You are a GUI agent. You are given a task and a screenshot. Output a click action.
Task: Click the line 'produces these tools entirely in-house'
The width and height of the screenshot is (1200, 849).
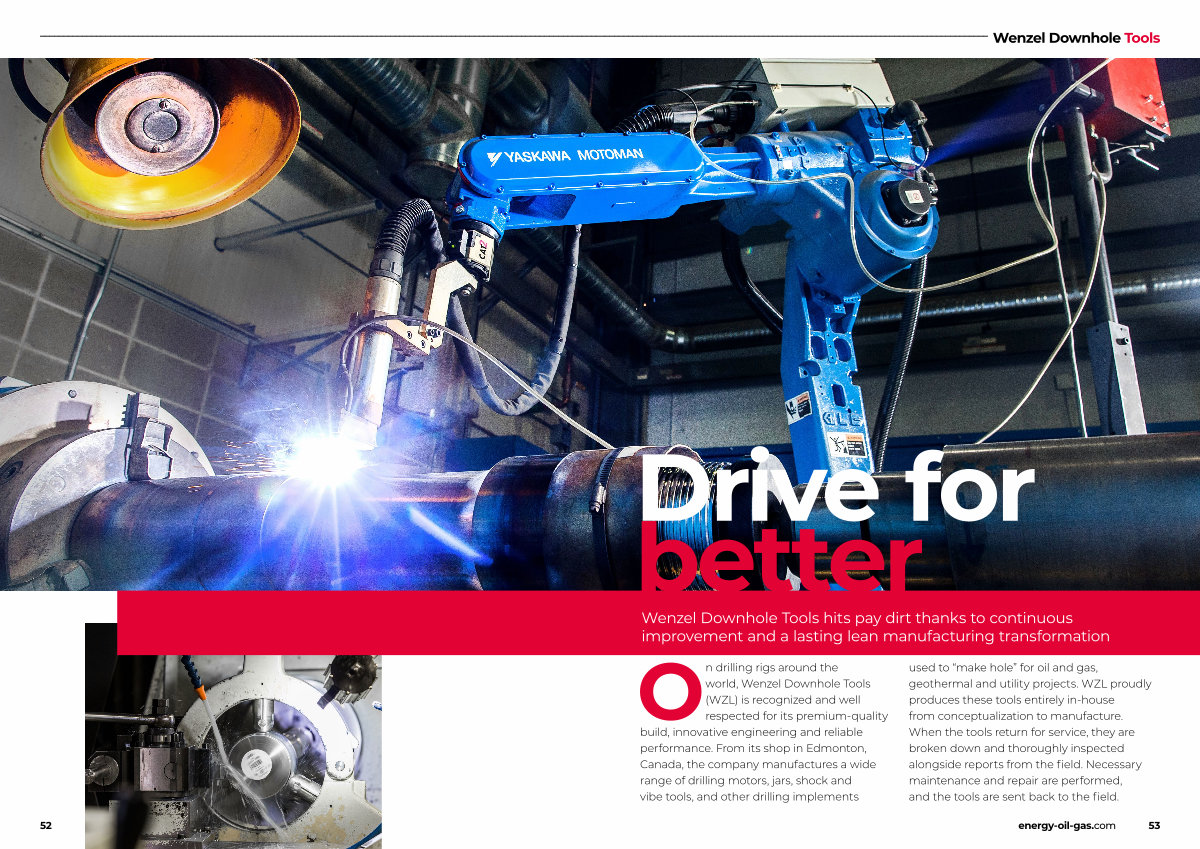tap(1011, 700)
